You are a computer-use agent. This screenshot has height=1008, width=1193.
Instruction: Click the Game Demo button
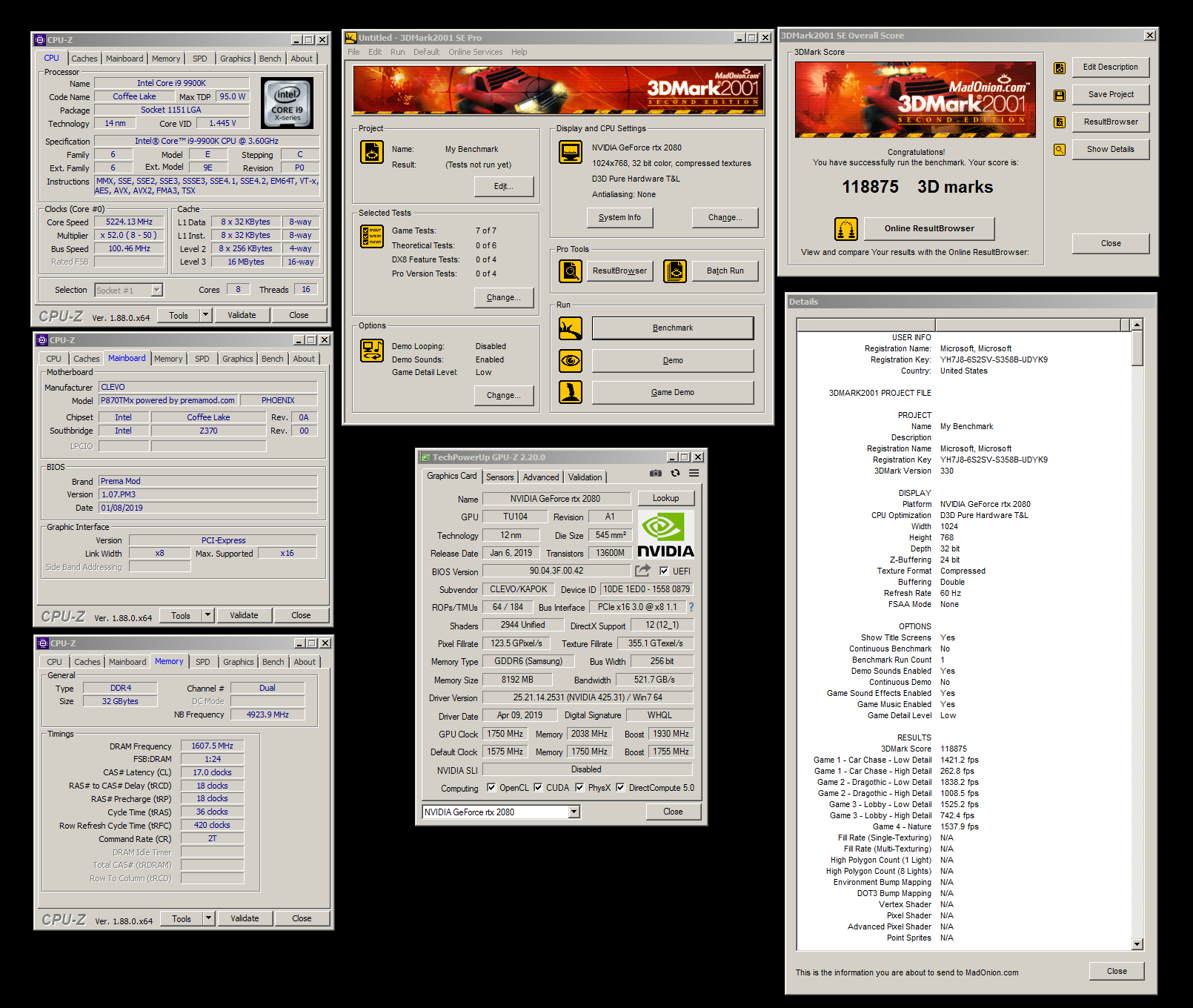tap(673, 393)
